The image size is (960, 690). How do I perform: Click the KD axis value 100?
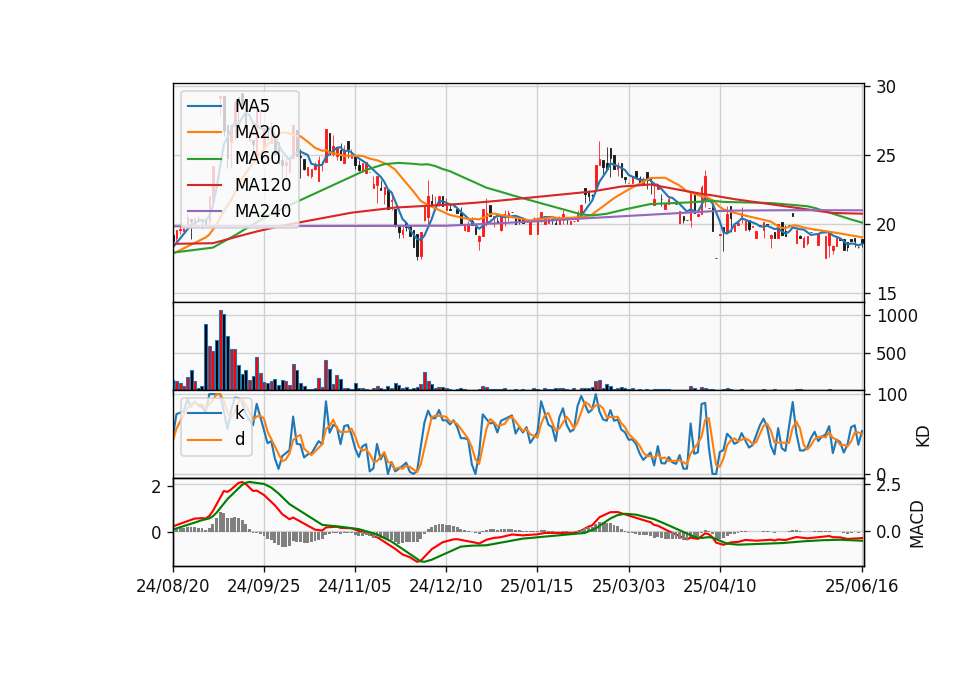892,395
